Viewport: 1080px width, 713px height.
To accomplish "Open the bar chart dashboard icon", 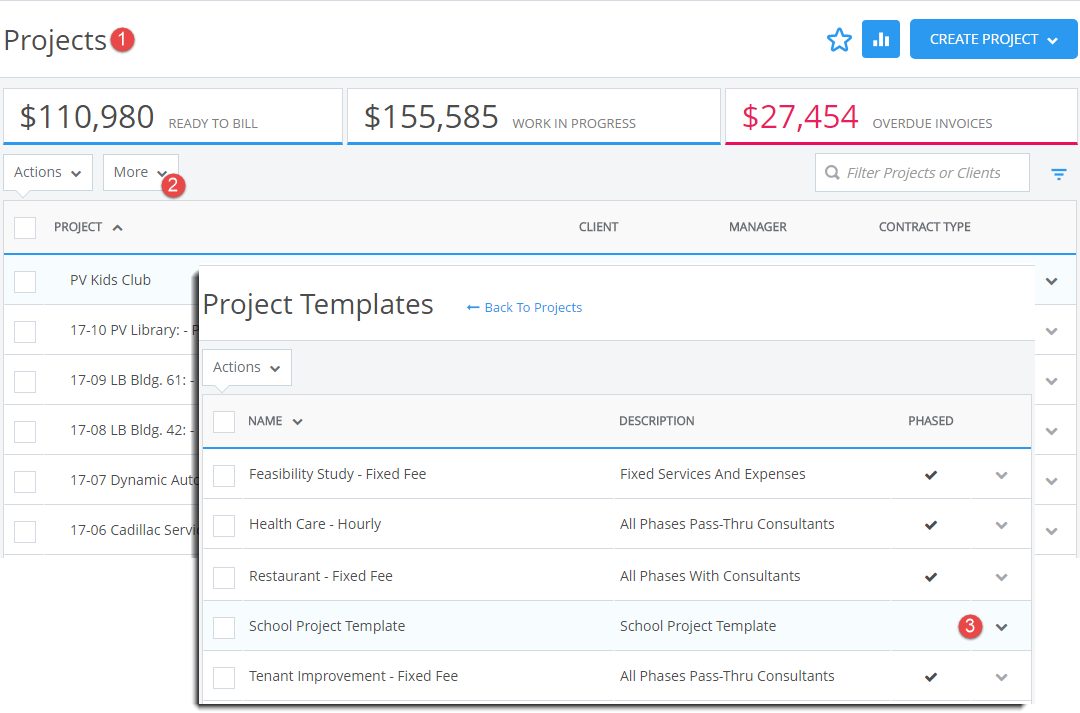I will point(881,39).
